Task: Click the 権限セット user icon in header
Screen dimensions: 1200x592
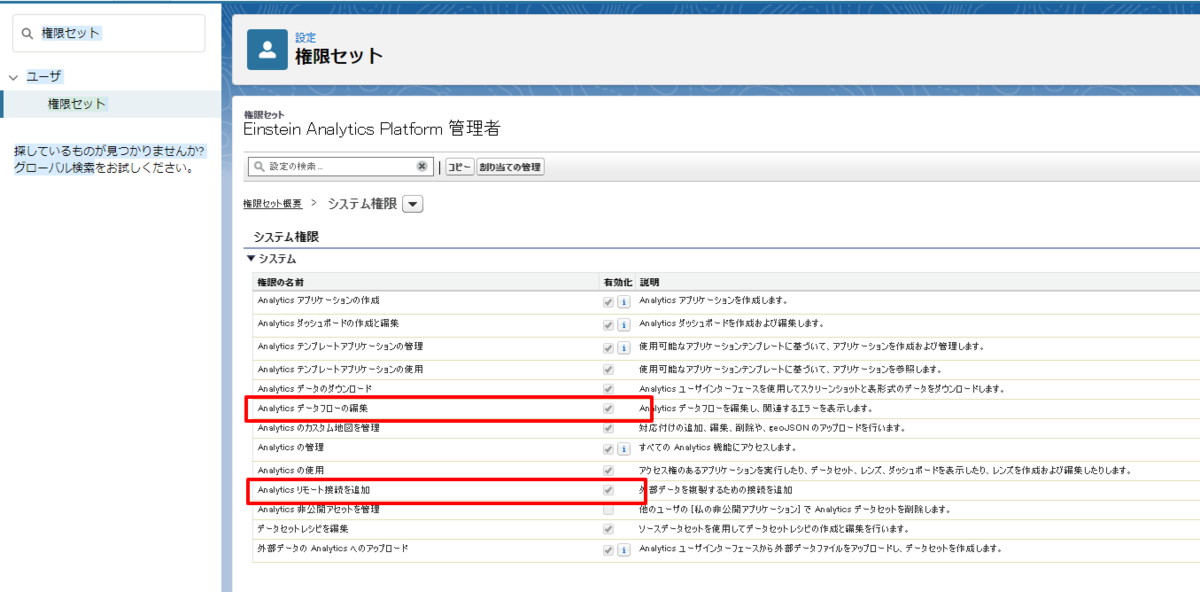Action: [267, 50]
